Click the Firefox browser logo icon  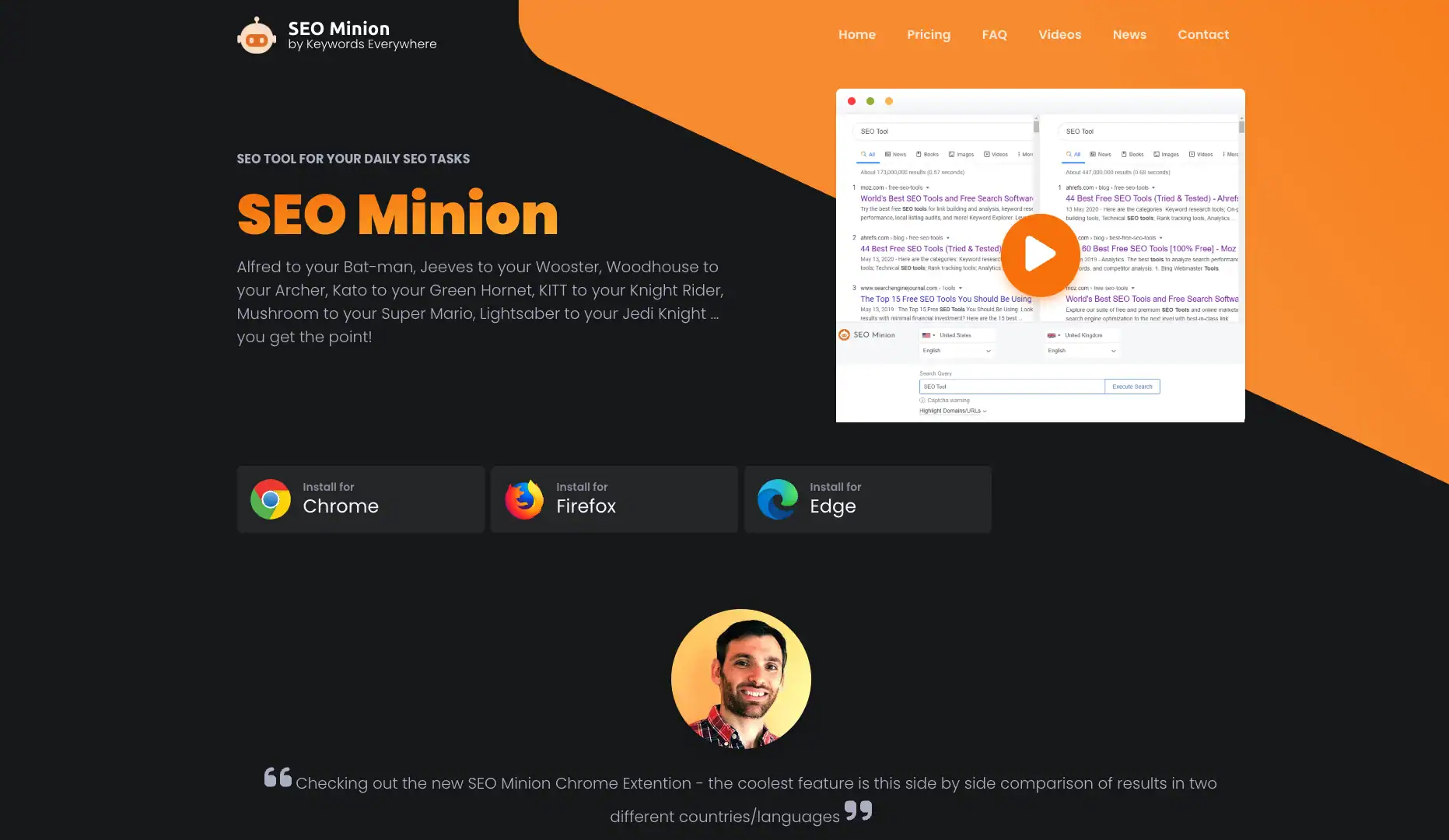click(x=524, y=499)
